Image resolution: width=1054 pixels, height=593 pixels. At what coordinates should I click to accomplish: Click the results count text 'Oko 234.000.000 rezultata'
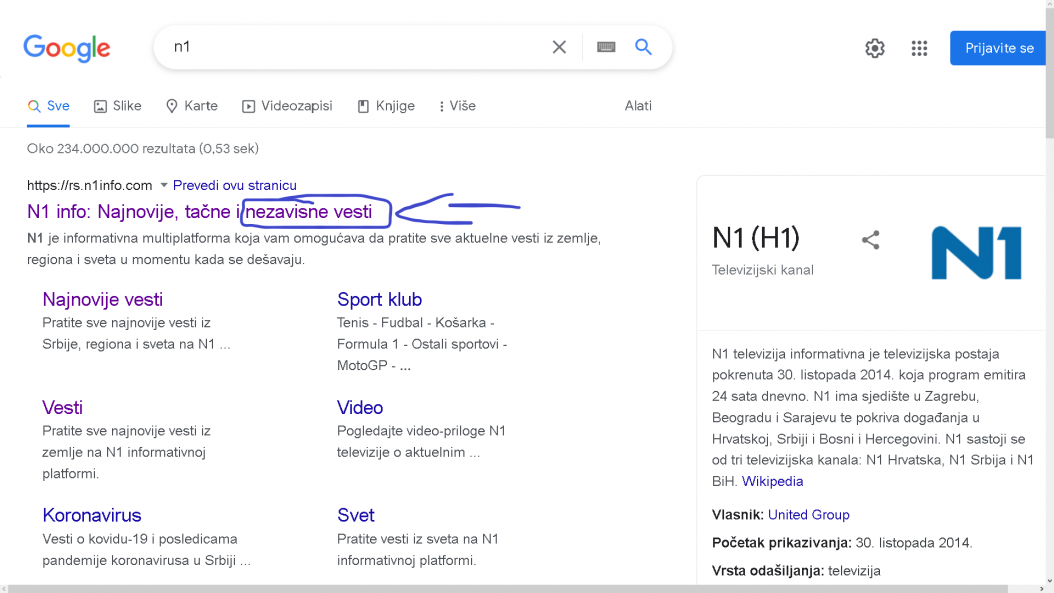111,149
